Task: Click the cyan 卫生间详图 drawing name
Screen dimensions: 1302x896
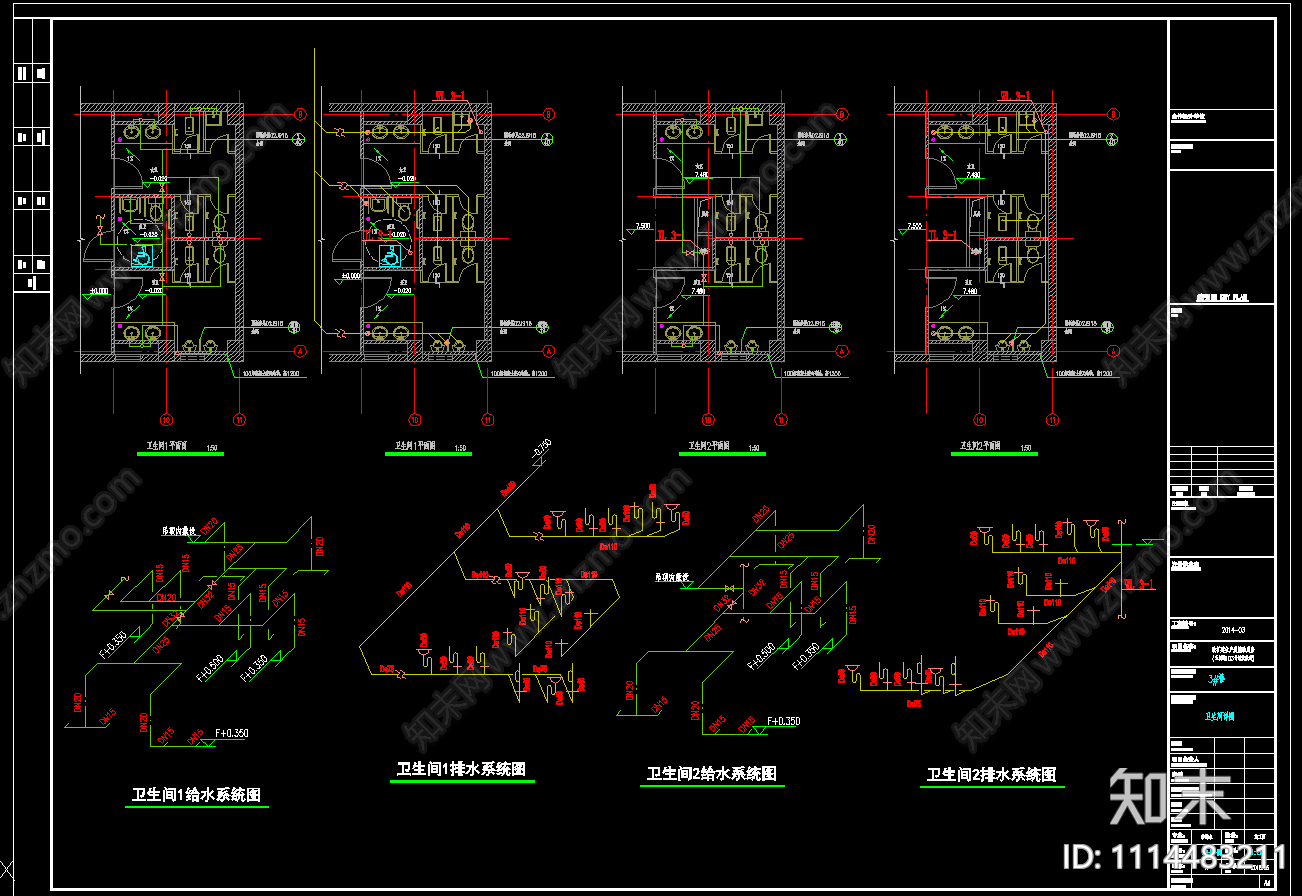Action: (1221, 716)
